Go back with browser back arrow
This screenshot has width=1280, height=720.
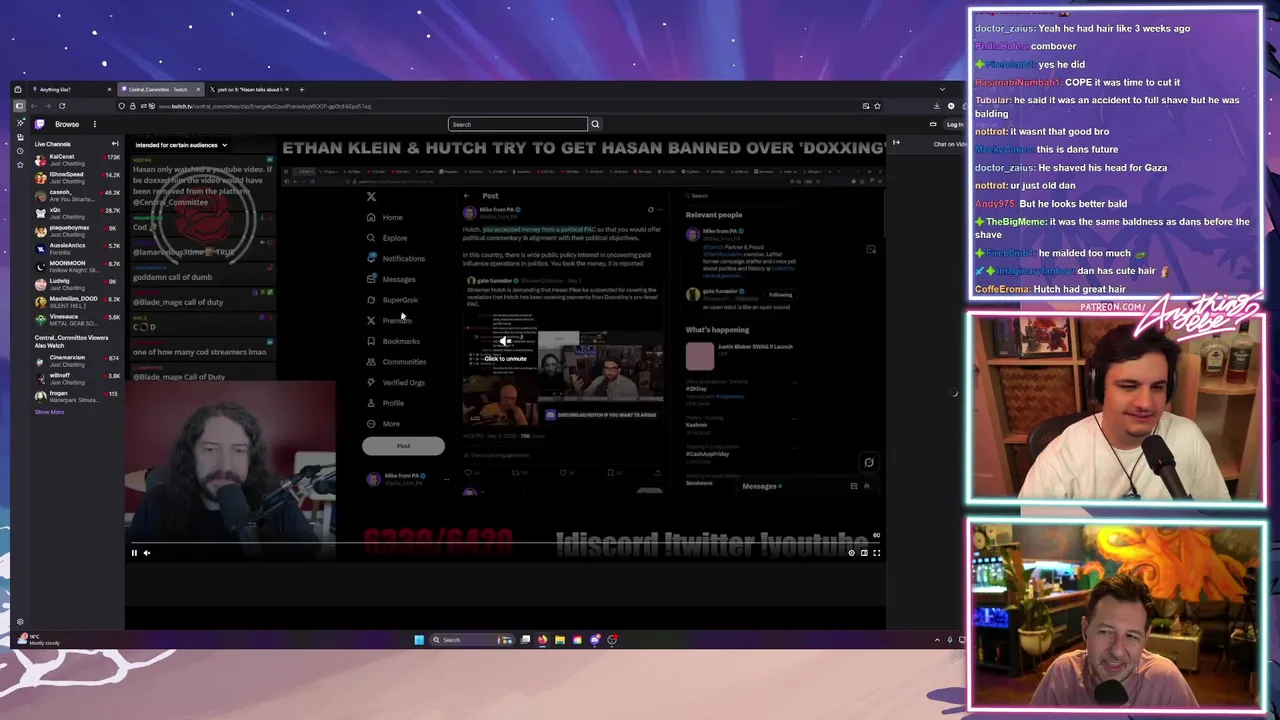33,106
